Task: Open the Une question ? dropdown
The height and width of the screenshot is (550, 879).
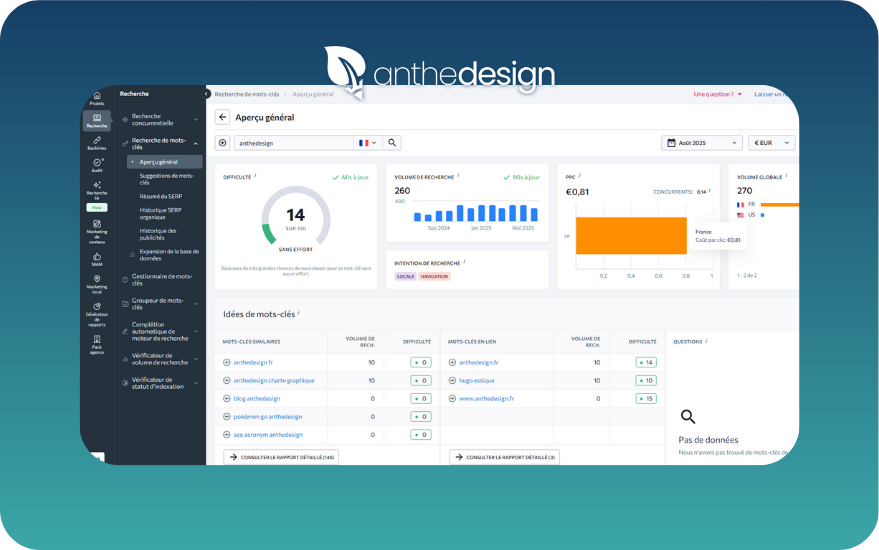Action: pyautogui.click(x=718, y=94)
